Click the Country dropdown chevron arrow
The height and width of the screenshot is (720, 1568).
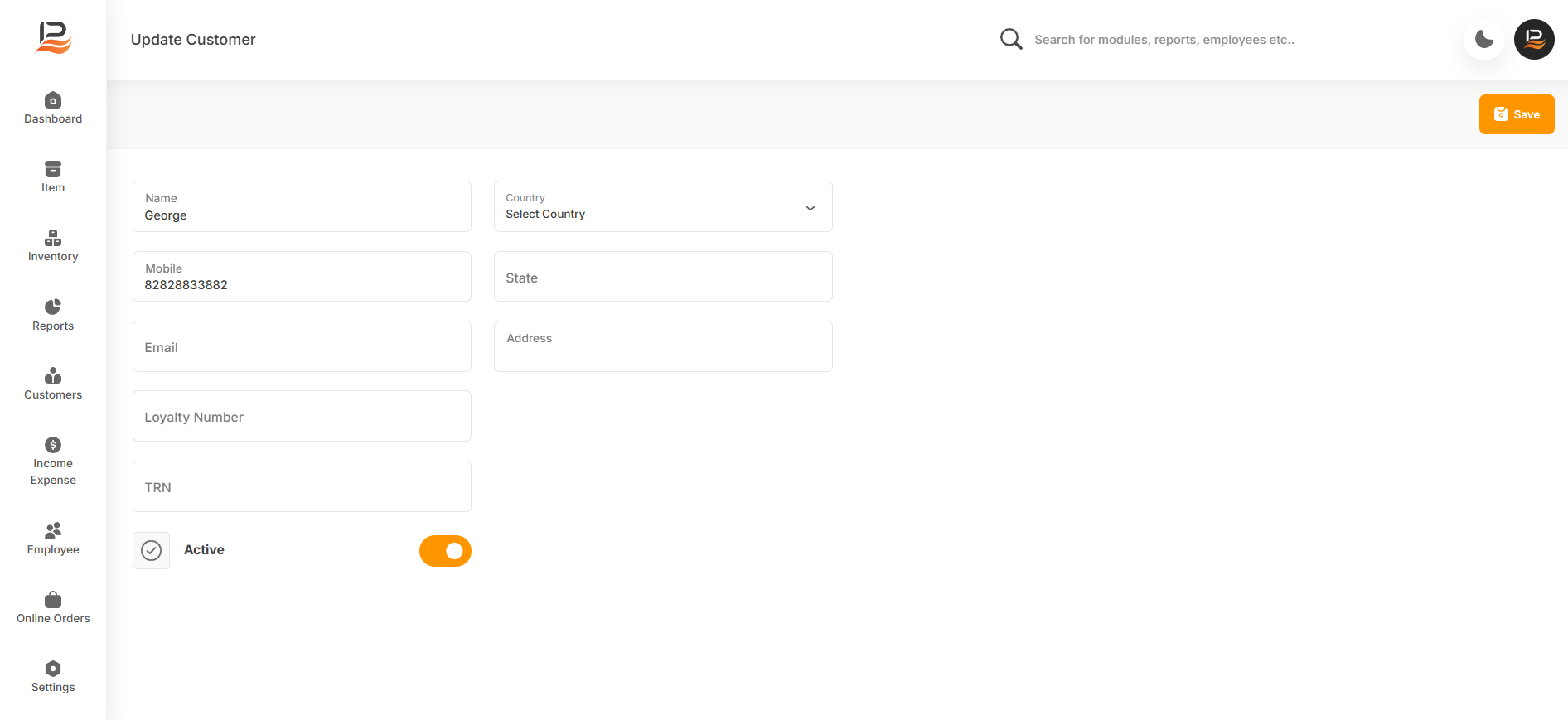coord(811,208)
